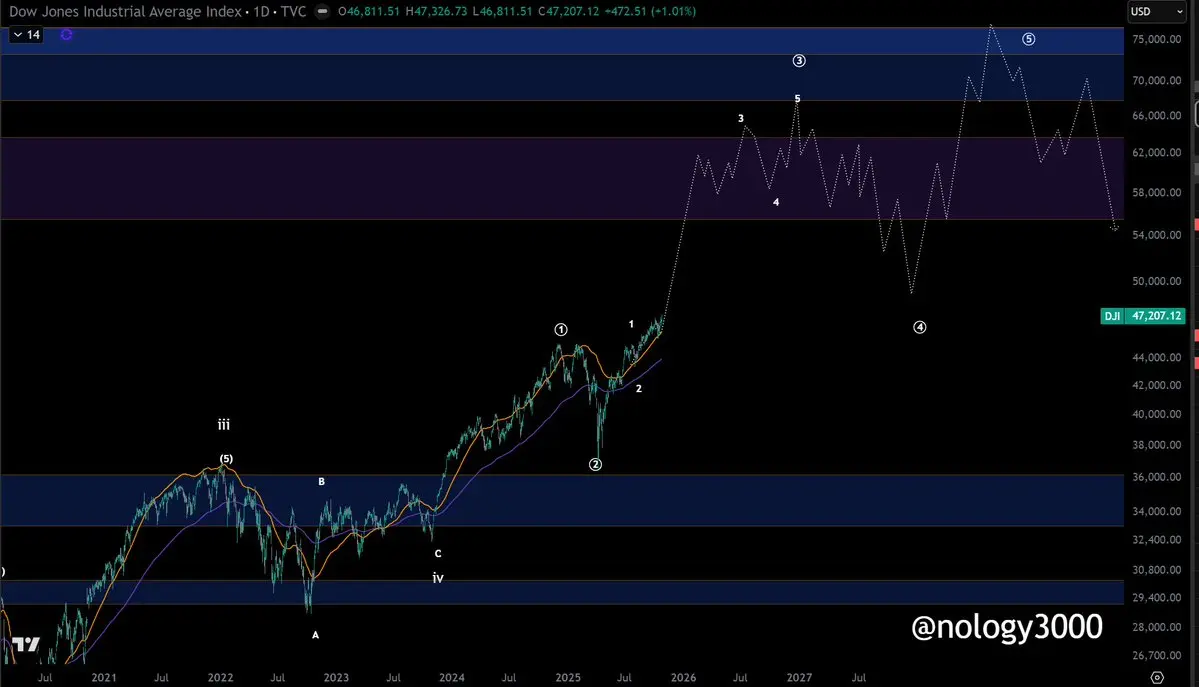The height and width of the screenshot is (687, 1199).
Task: Click the Dow Jones Industrial Average Index title
Action: [125, 11]
